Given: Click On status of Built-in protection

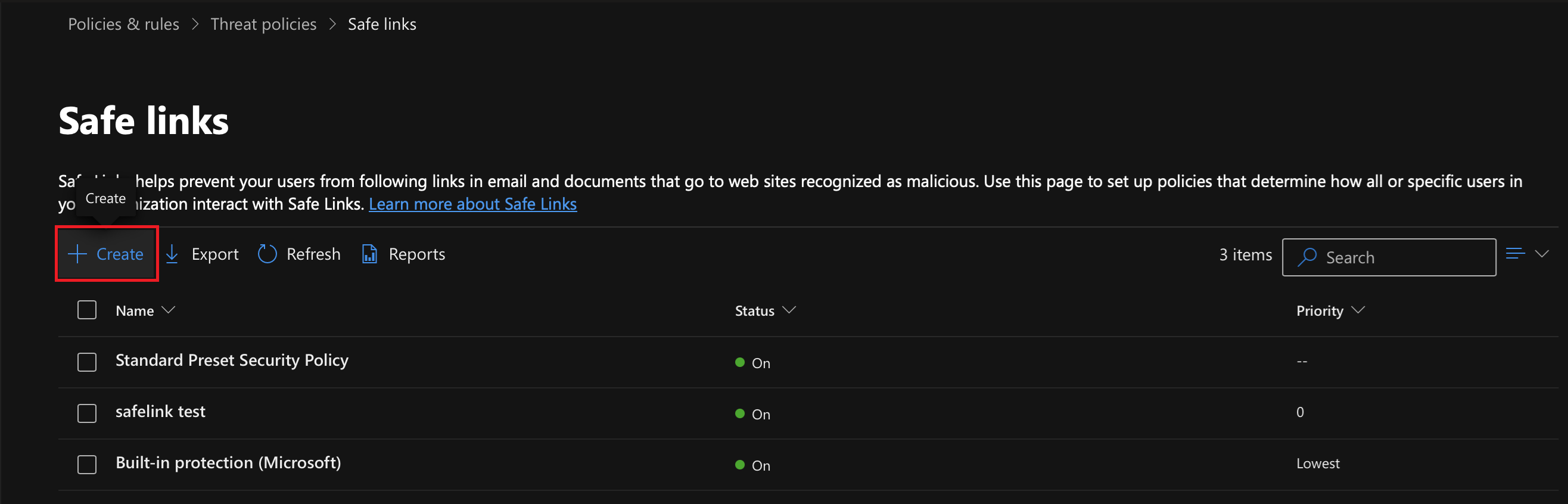Looking at the screenshot, I should coord(761,465).
